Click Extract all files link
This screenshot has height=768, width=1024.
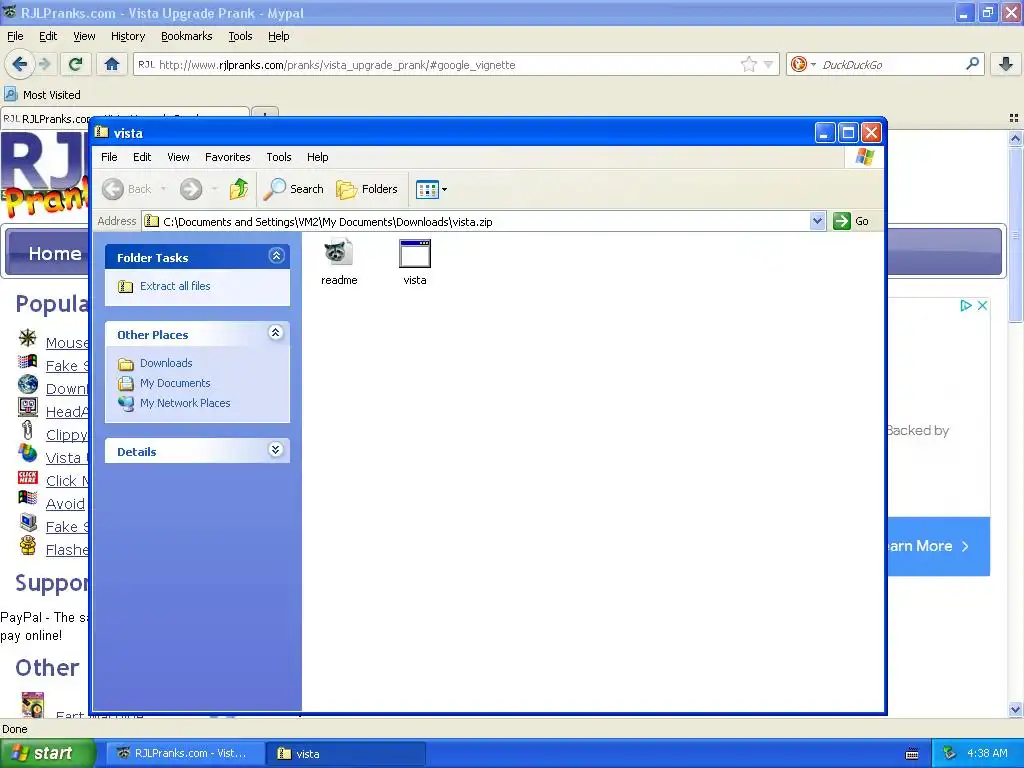[175, 286]
